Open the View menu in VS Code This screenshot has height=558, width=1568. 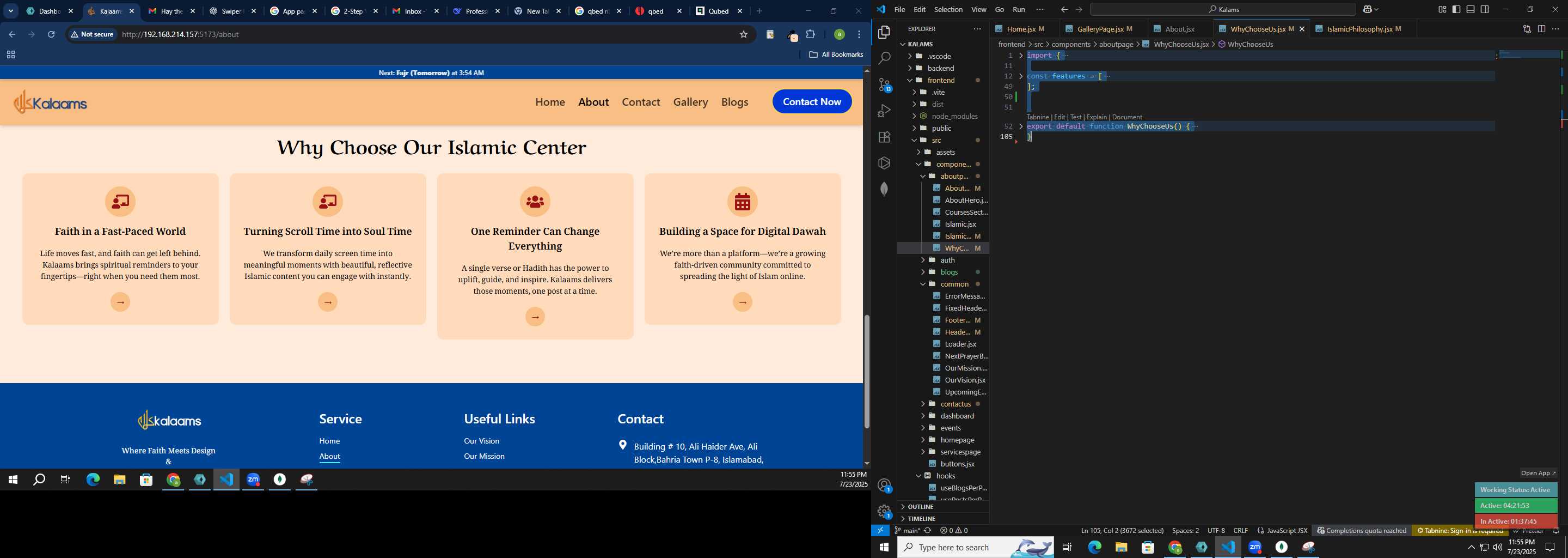pos(978,9)
